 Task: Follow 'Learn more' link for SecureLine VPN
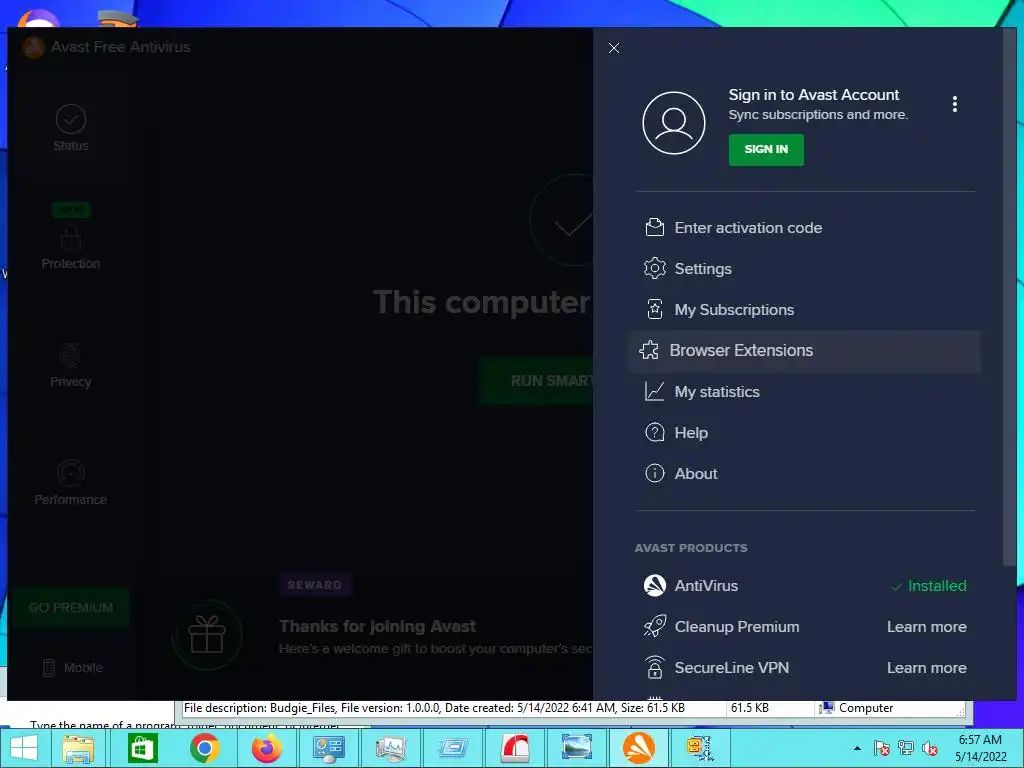(926, 668)
